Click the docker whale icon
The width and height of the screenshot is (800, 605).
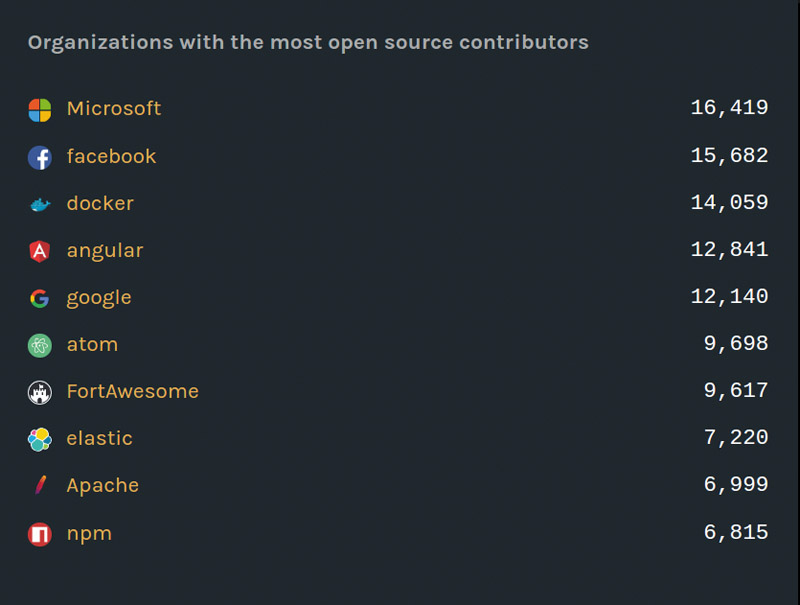(40, 205)
